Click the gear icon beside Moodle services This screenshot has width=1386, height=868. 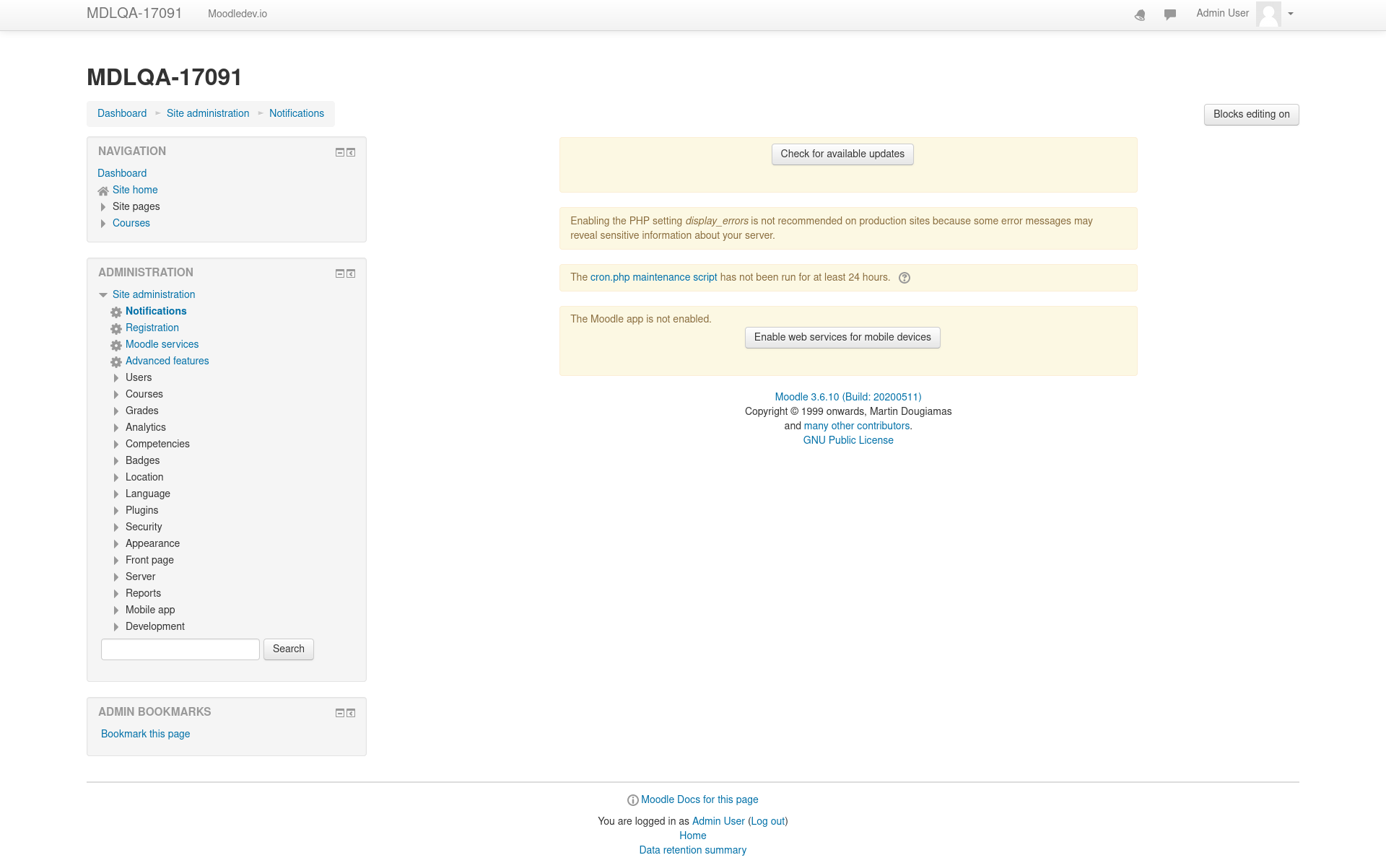click(116, 345)
